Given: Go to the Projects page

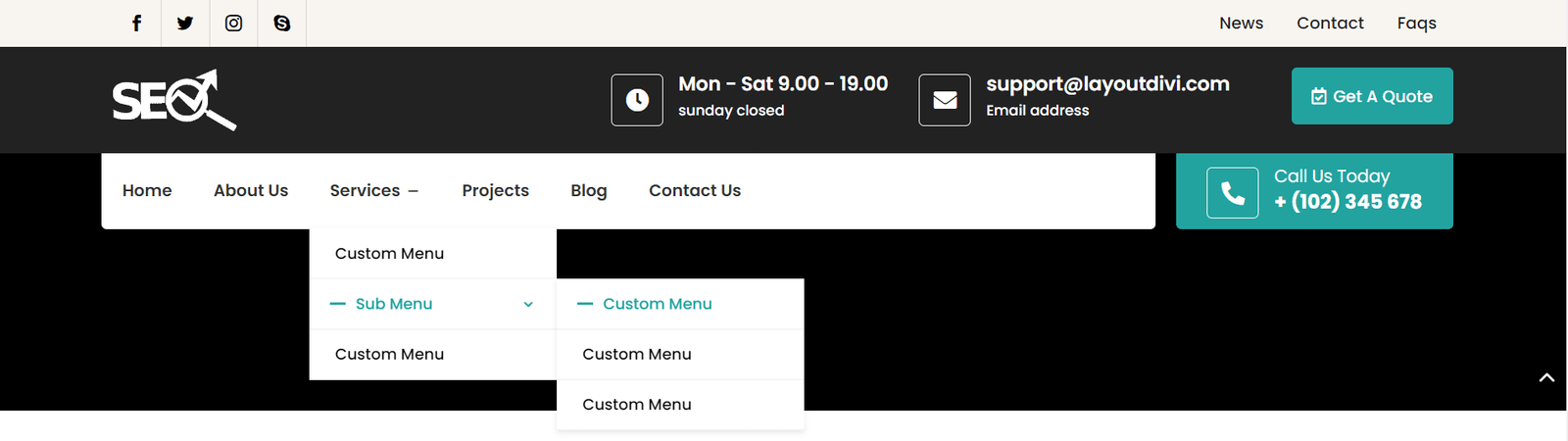Looking at the screenshot, I should (x=495, y=191).
